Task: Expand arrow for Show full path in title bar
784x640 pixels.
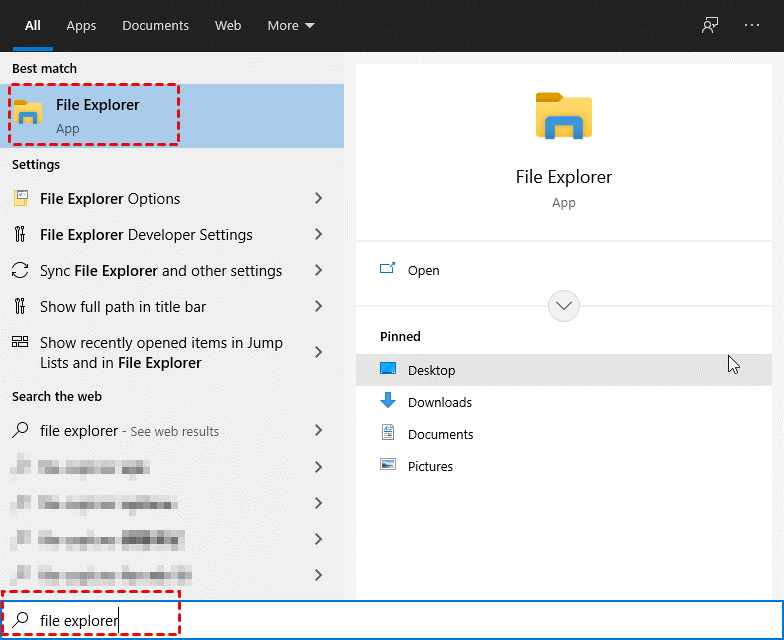Action: pos(319,307)
